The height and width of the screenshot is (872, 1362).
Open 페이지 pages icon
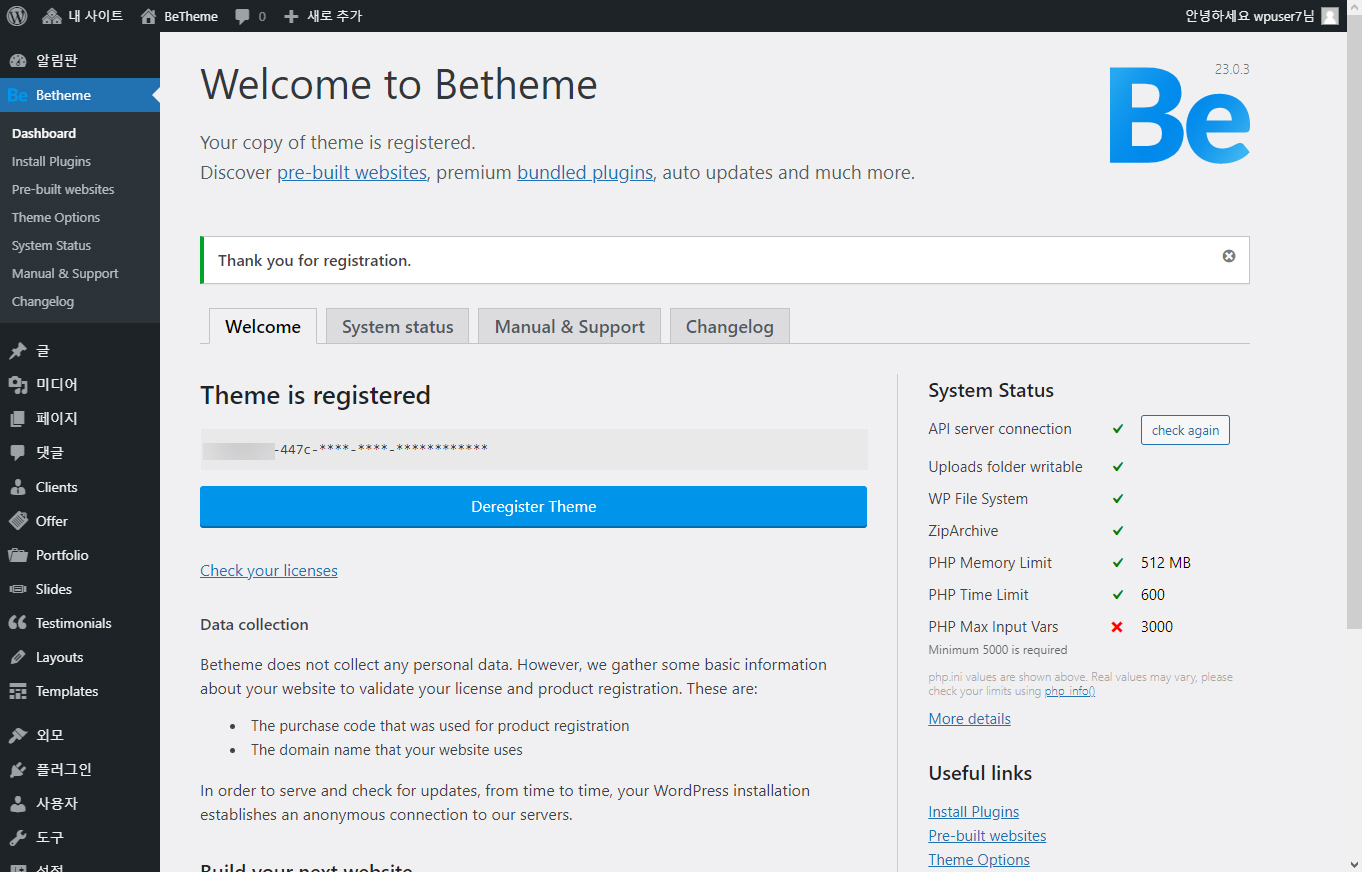(17, 419)
